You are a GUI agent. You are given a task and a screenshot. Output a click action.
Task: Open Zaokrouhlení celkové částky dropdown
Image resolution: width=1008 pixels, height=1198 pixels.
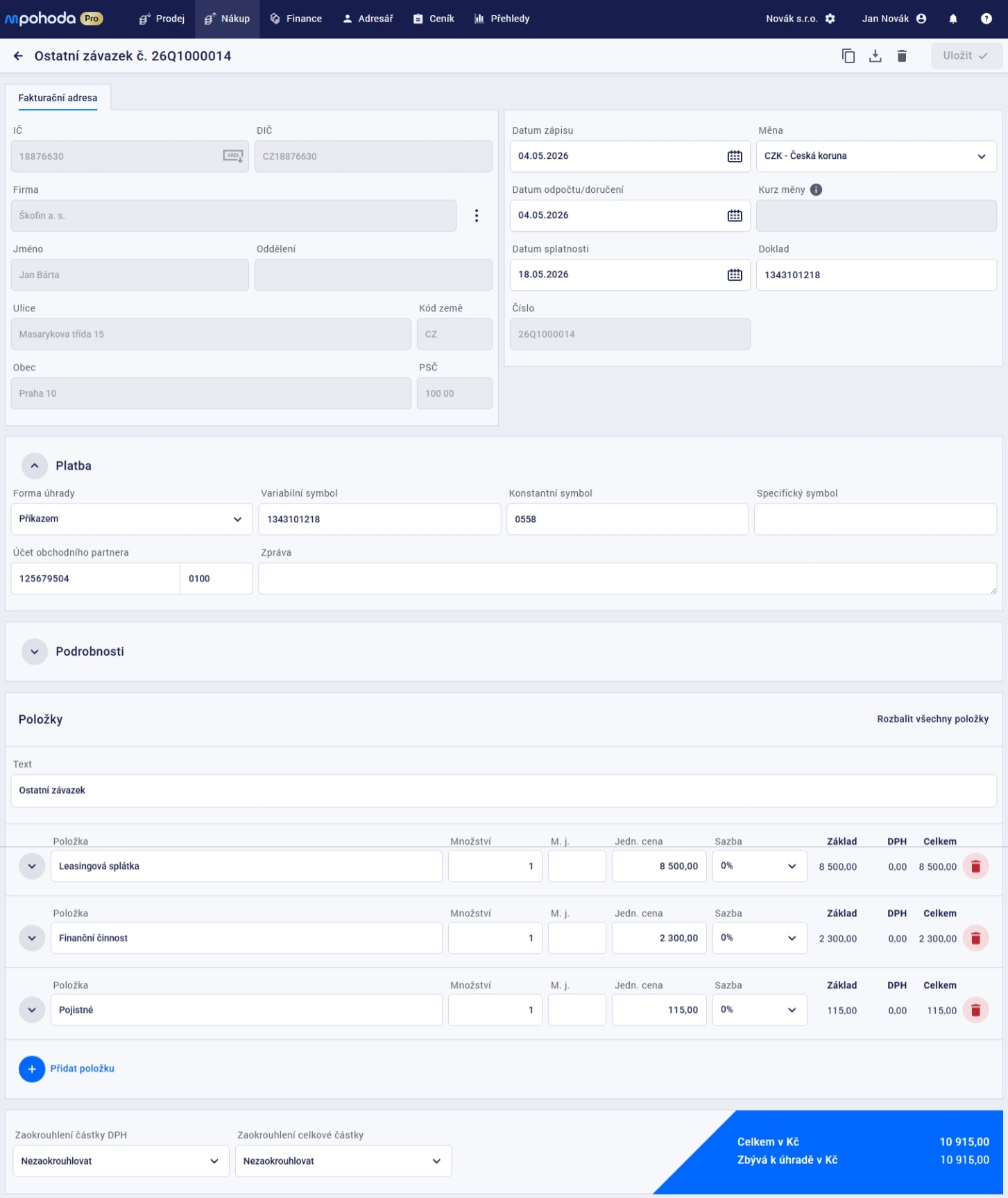click(343, 1161)
